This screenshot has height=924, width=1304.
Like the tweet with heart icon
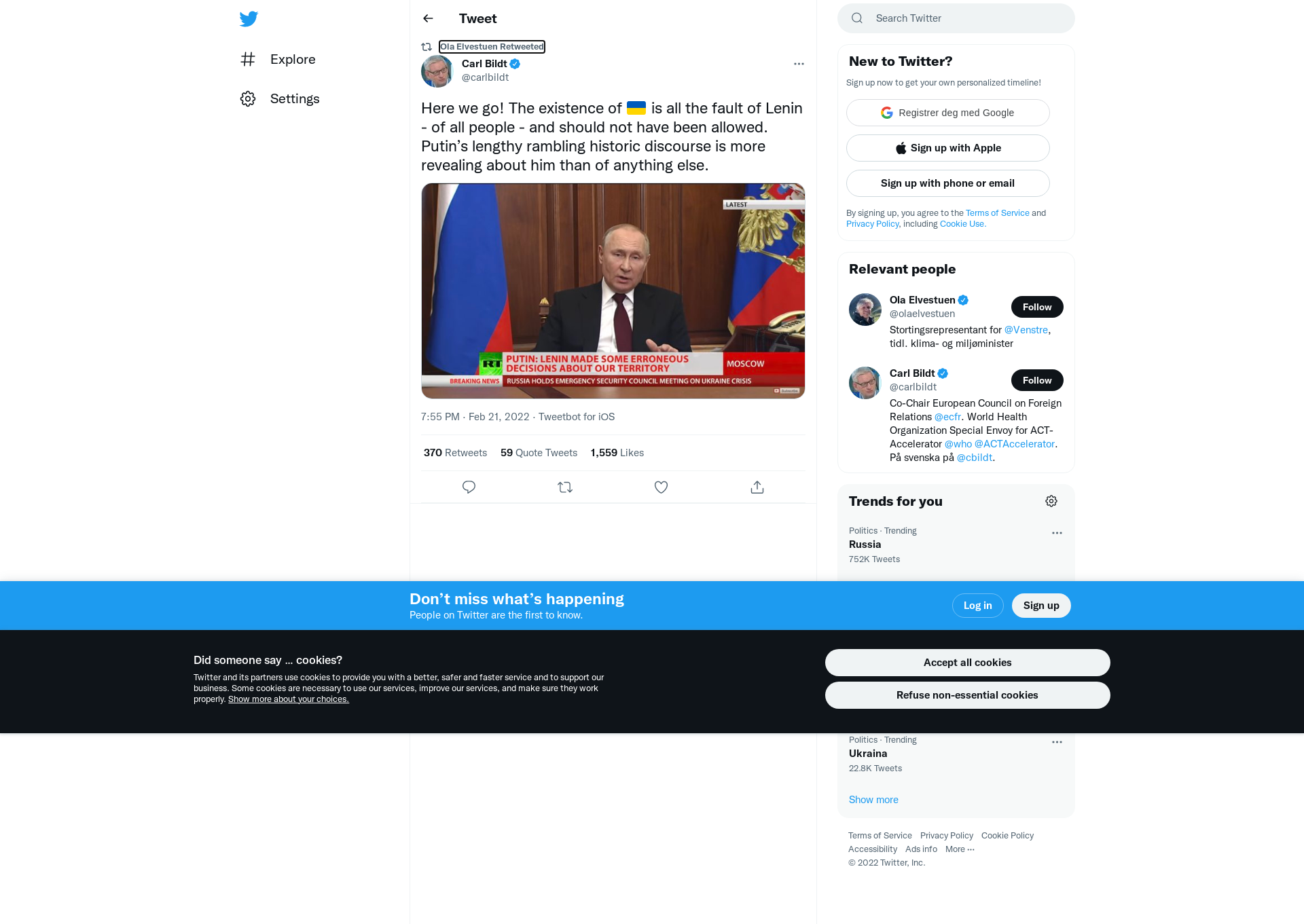(x=661, y=487)
